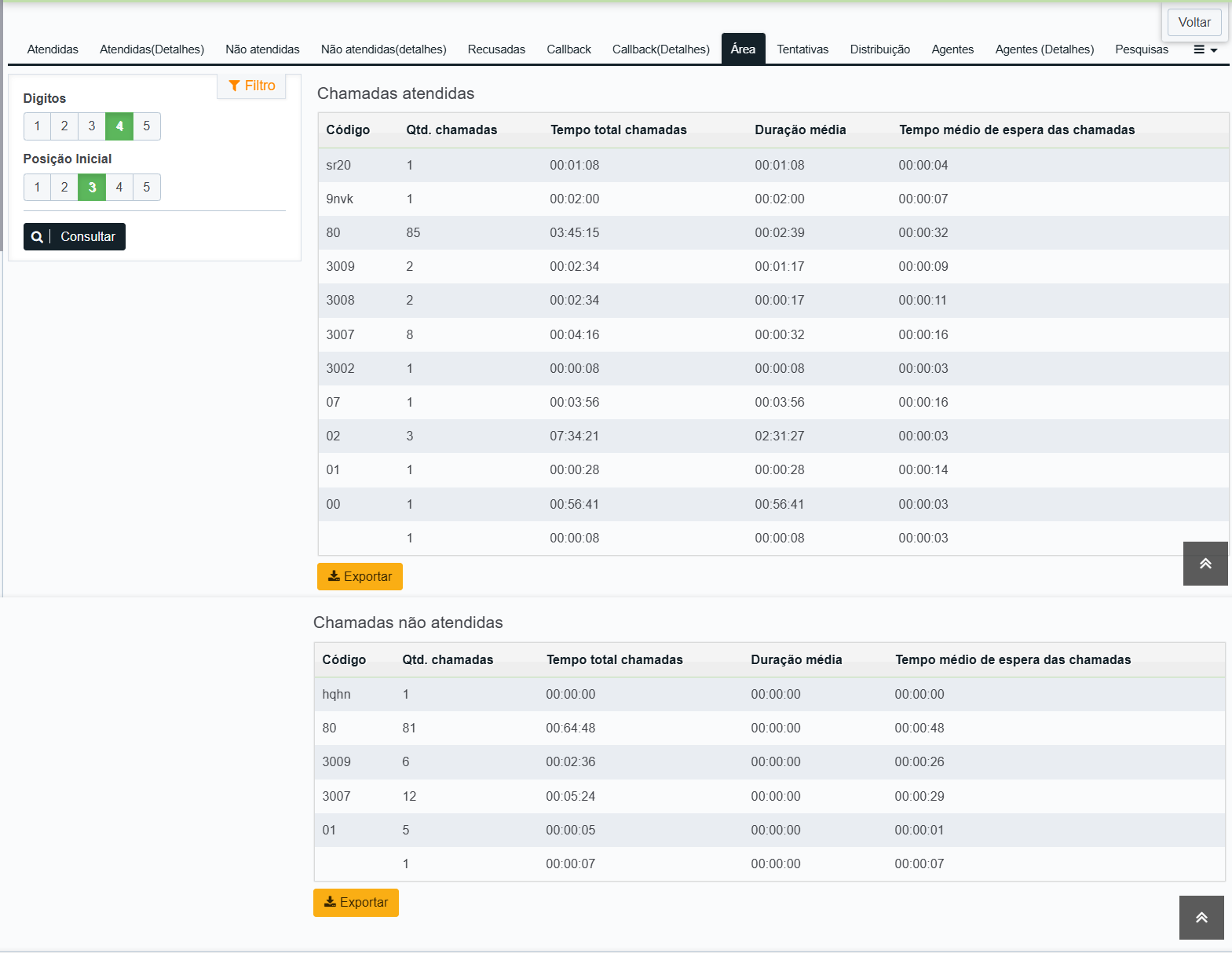
Task: Set Posição Inicial to 1
Action: coord(37,188)
